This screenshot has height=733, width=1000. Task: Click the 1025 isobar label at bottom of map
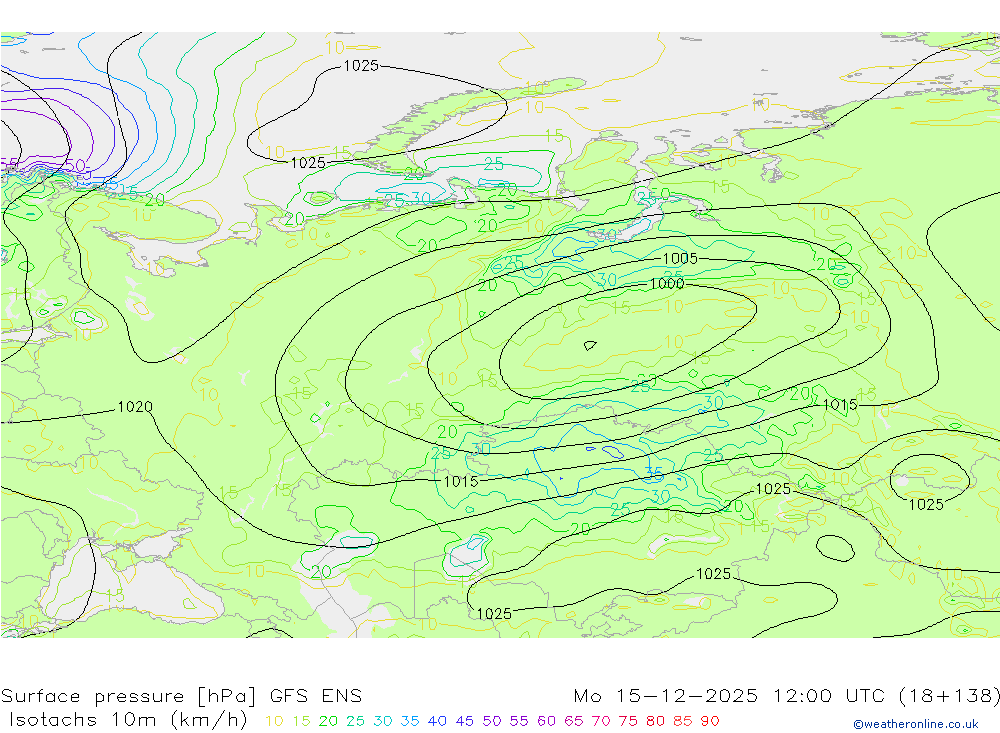point(494,614)
